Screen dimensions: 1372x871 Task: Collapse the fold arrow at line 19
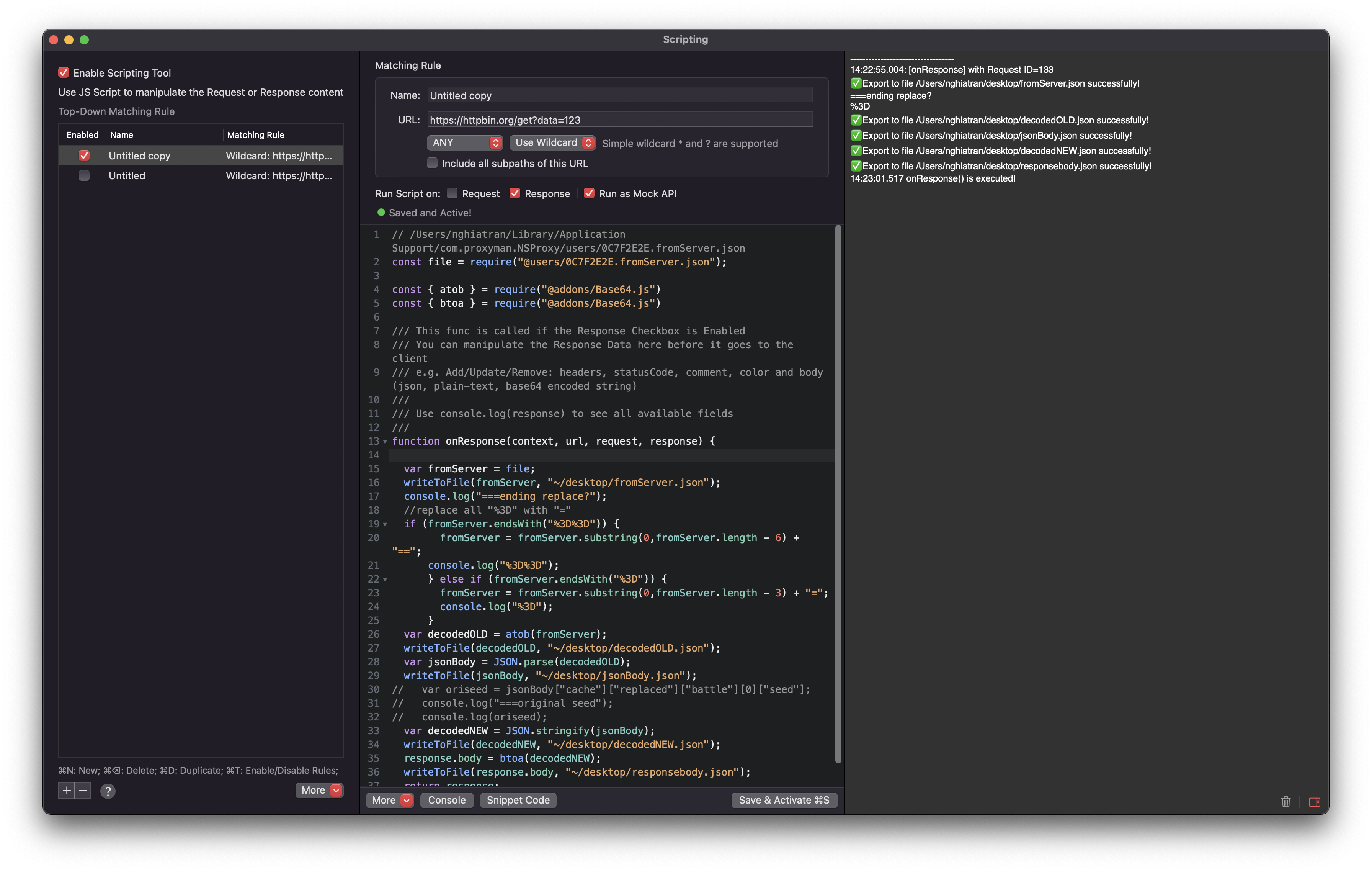tap(385, 524)
